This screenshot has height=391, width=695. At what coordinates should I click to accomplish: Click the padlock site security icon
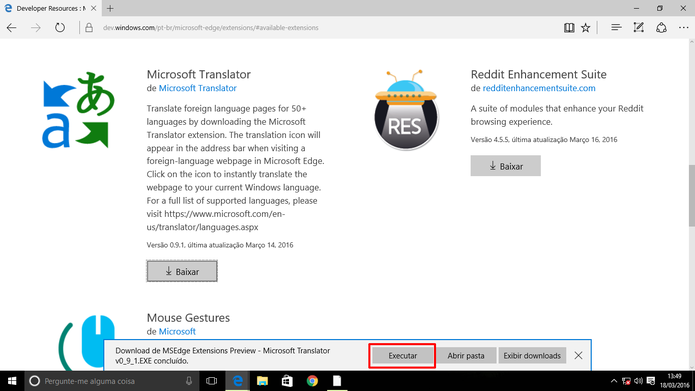(89, 27)
